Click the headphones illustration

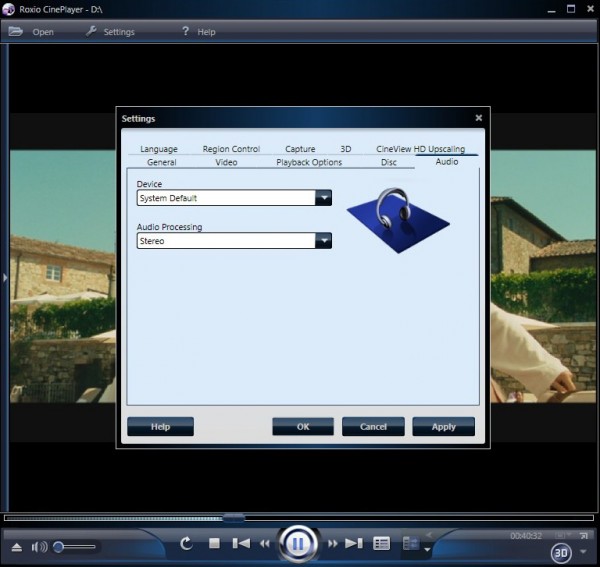(398, 220)
